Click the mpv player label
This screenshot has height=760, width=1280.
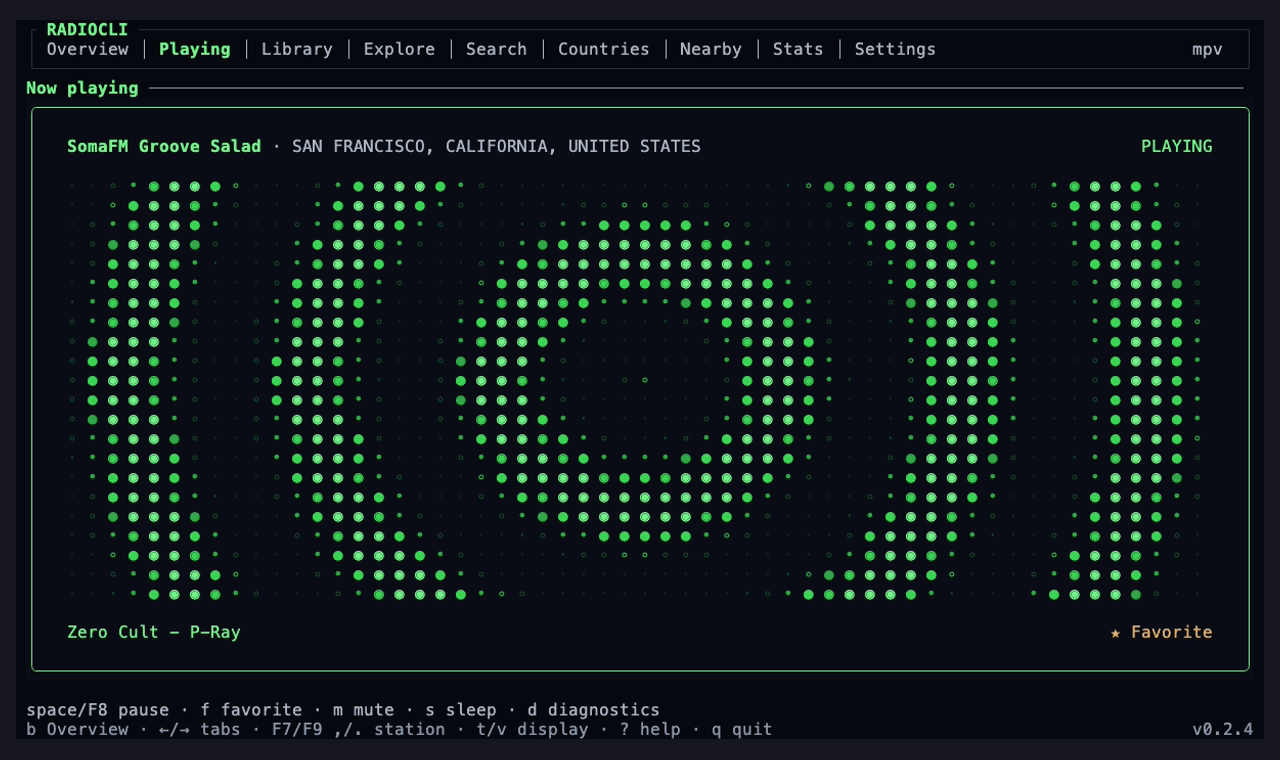[1207, 49]
